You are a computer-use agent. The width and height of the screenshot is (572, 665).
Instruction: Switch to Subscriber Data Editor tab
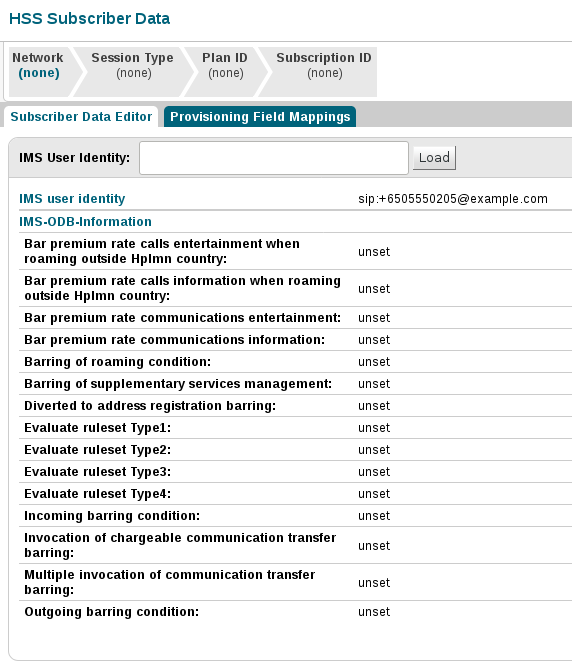[x=81, y=117]
